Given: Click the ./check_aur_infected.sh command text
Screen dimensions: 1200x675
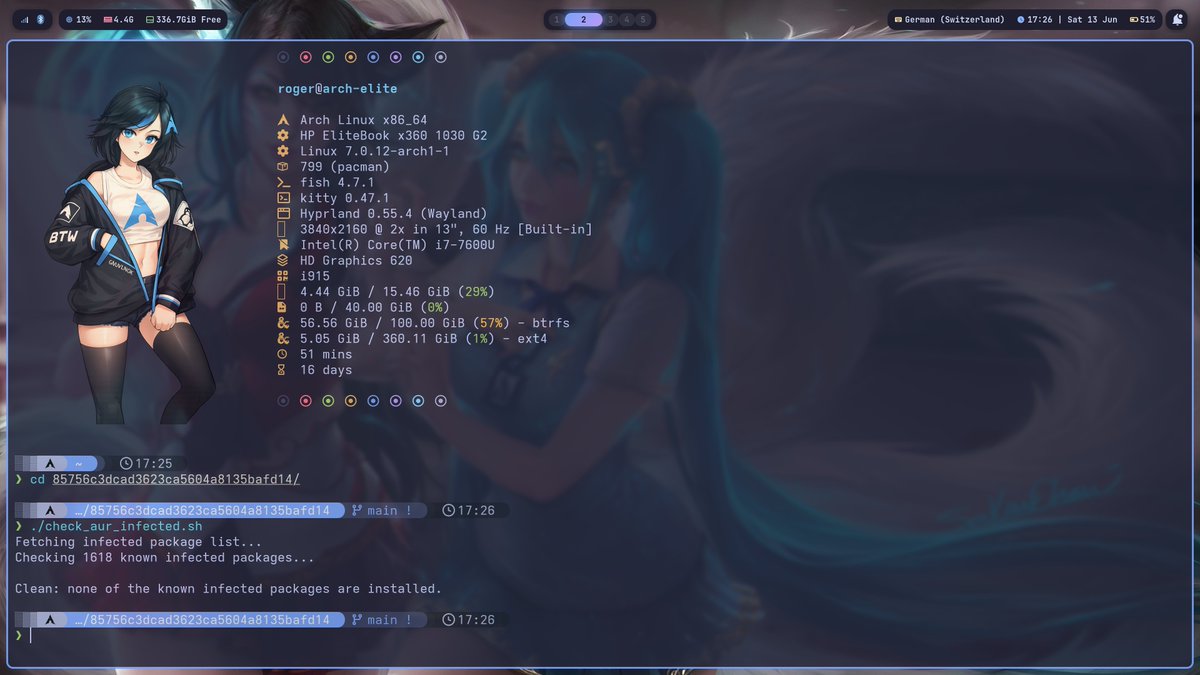Looking at the screenshot, I should coord(116,526).
